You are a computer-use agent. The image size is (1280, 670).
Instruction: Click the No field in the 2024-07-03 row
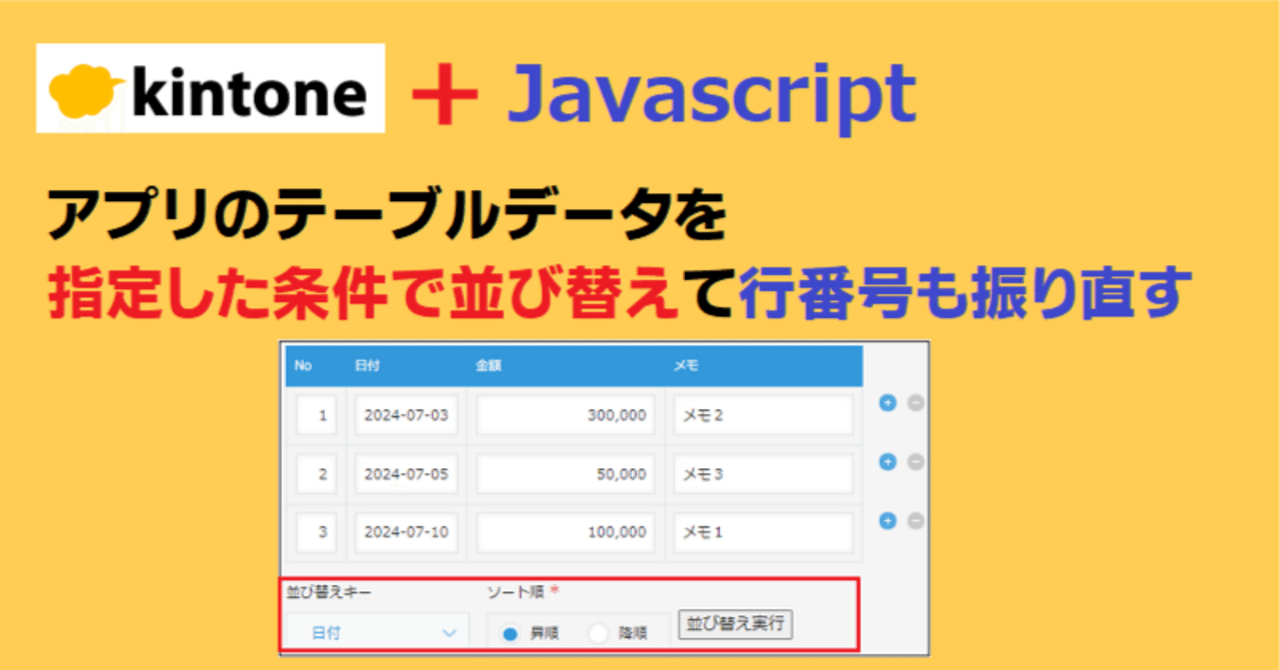tap(316, 415)
